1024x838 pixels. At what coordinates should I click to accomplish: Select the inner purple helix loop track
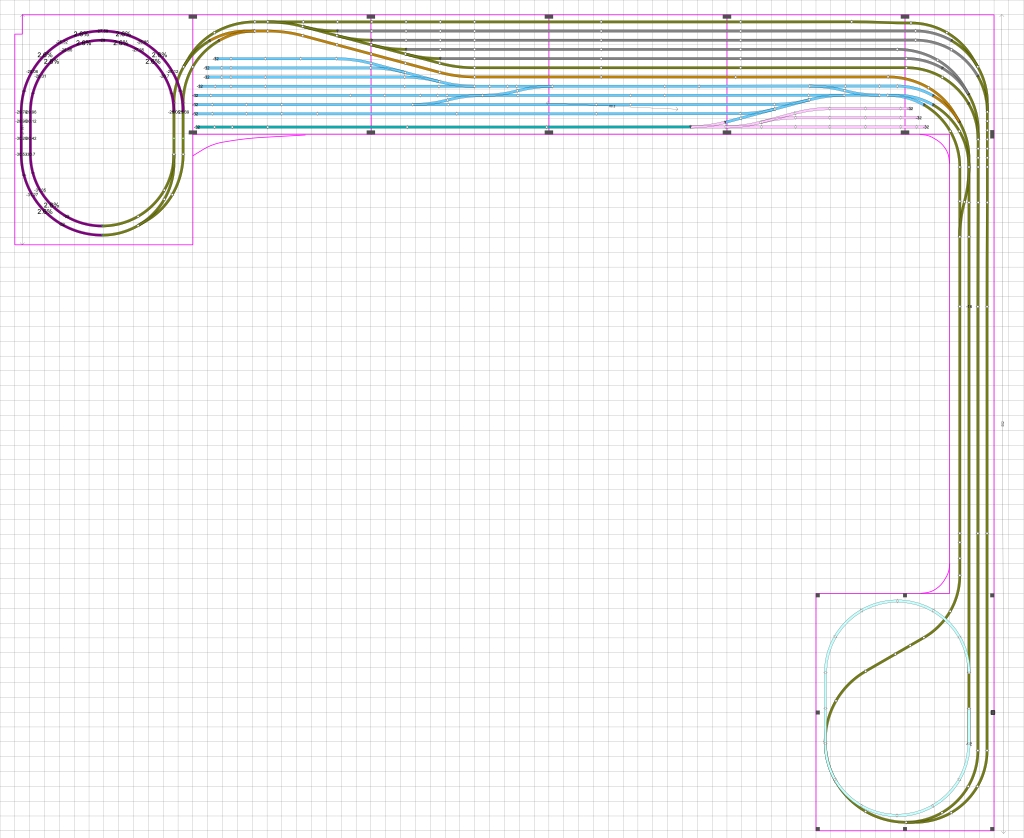[x=32, y=131]
